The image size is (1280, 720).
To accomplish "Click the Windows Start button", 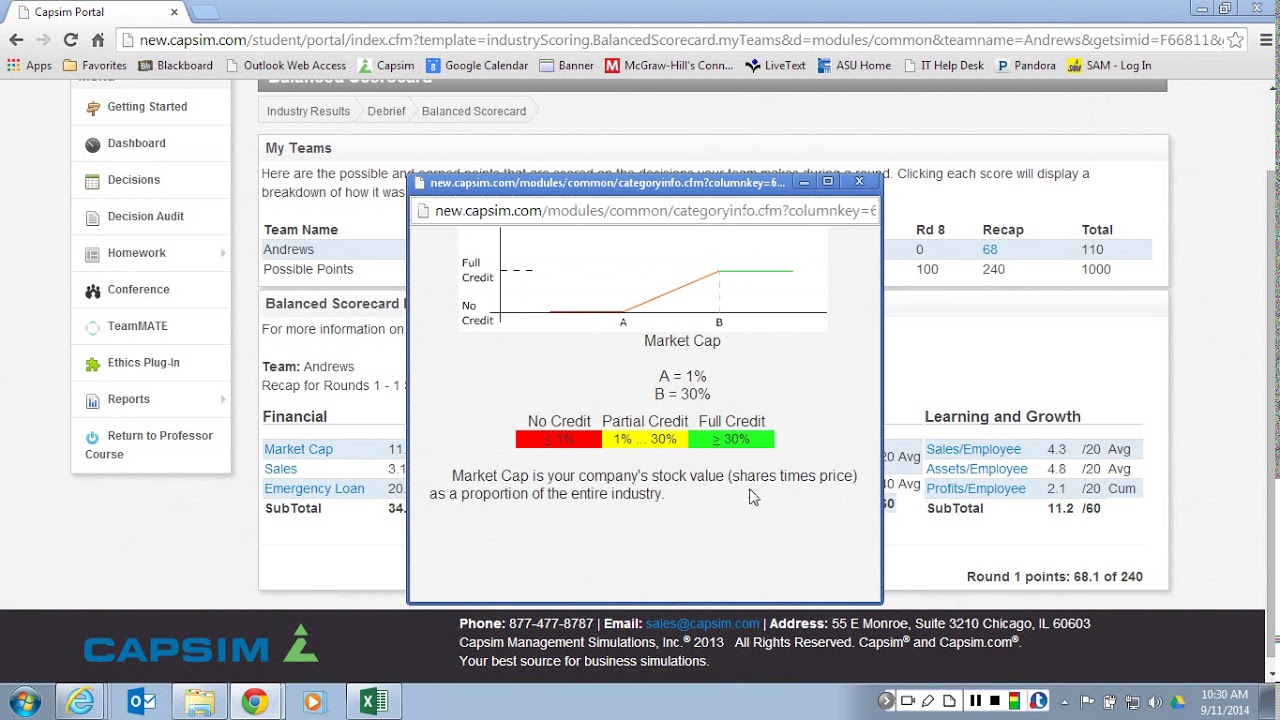I will [x=24, y=702].
